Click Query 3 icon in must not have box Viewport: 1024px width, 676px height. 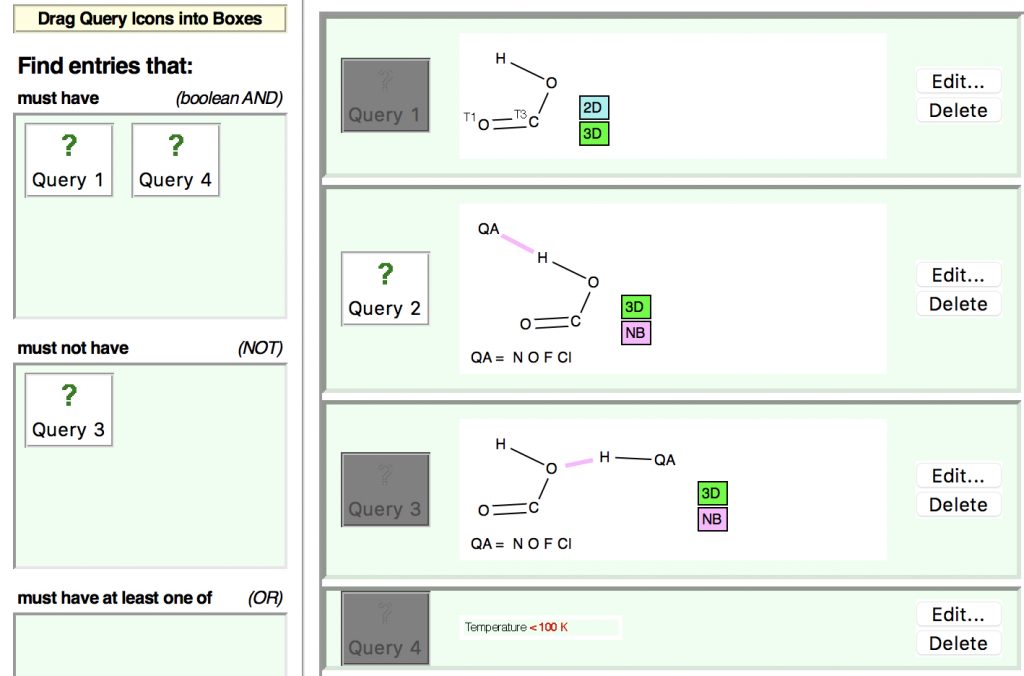point(69,410)
